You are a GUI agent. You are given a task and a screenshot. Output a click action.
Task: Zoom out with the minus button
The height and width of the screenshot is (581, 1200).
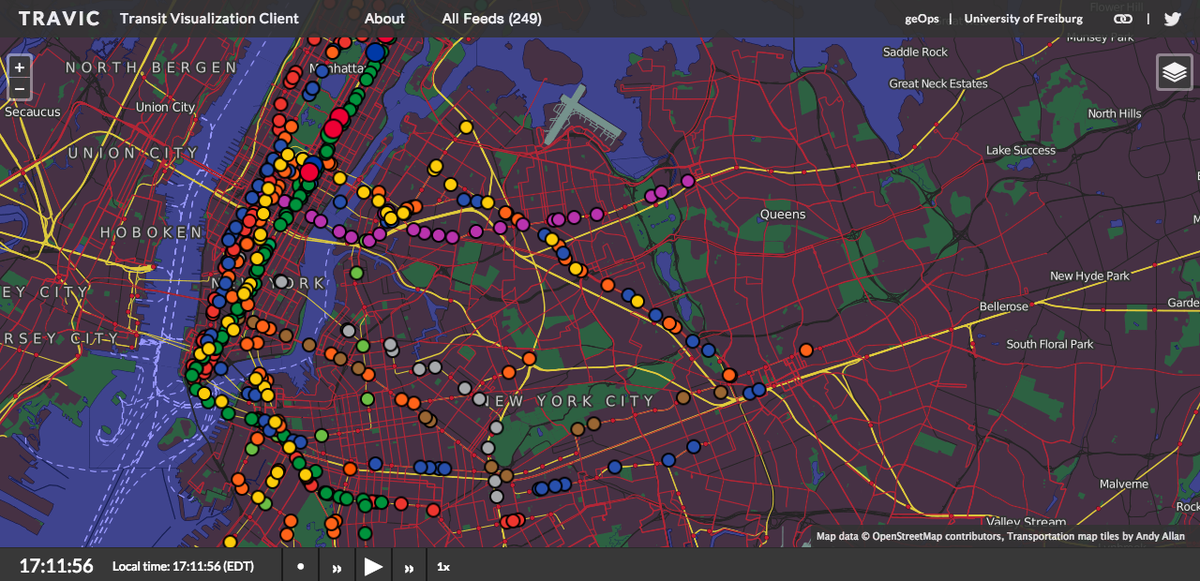[x=19, y=89]
